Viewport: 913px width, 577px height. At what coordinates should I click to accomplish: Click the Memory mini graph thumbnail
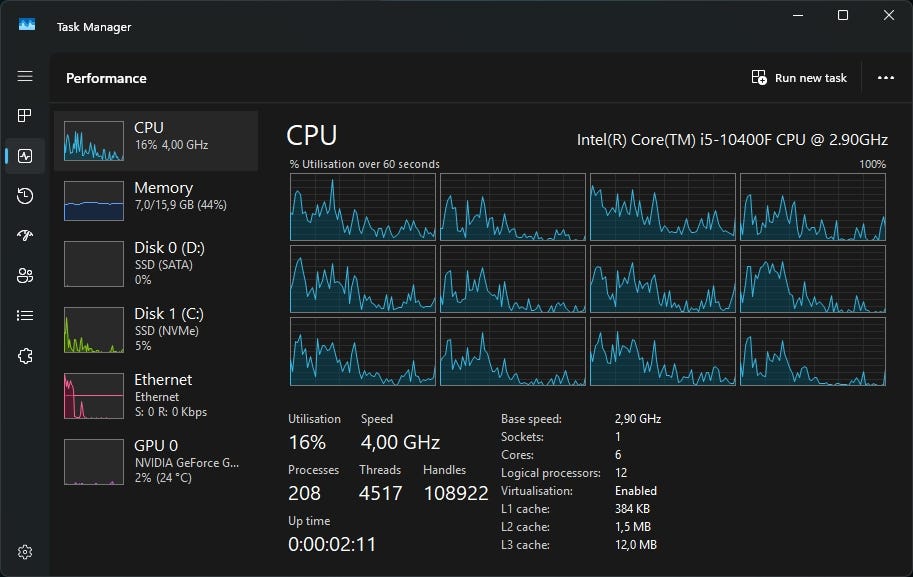click(94, 201)
